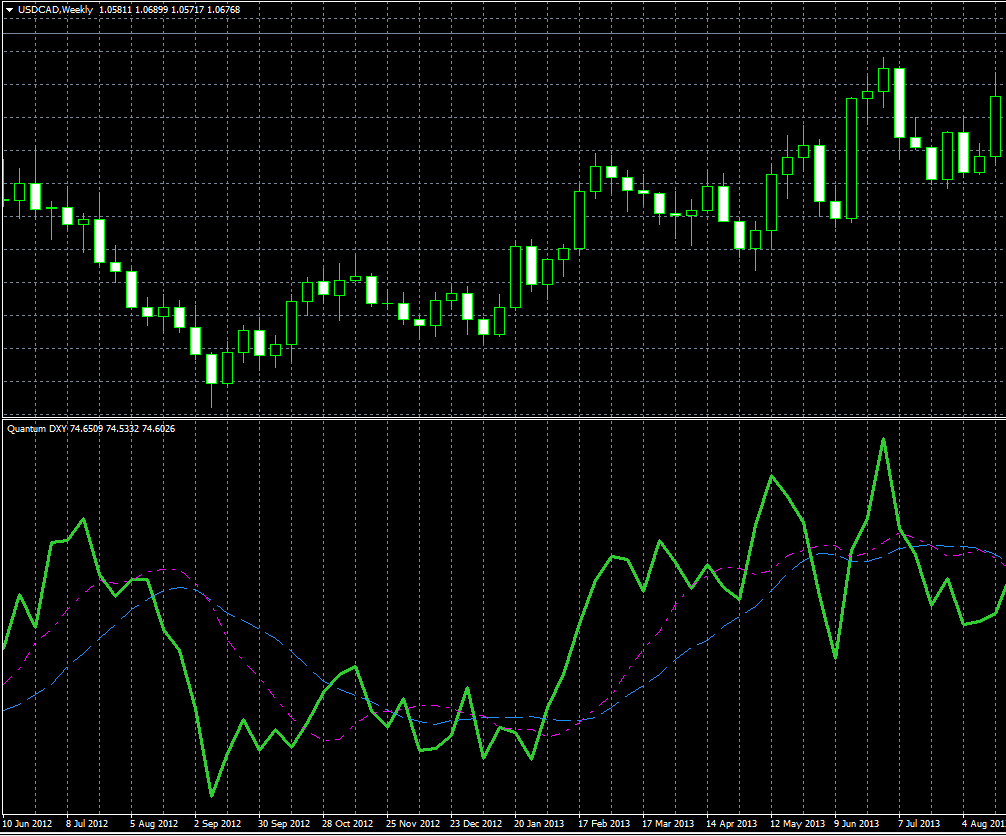The height and width of the screenshot is (836, 1006).
Task: Click the 25 Nov 2012 date label
Action: point(412,824)
